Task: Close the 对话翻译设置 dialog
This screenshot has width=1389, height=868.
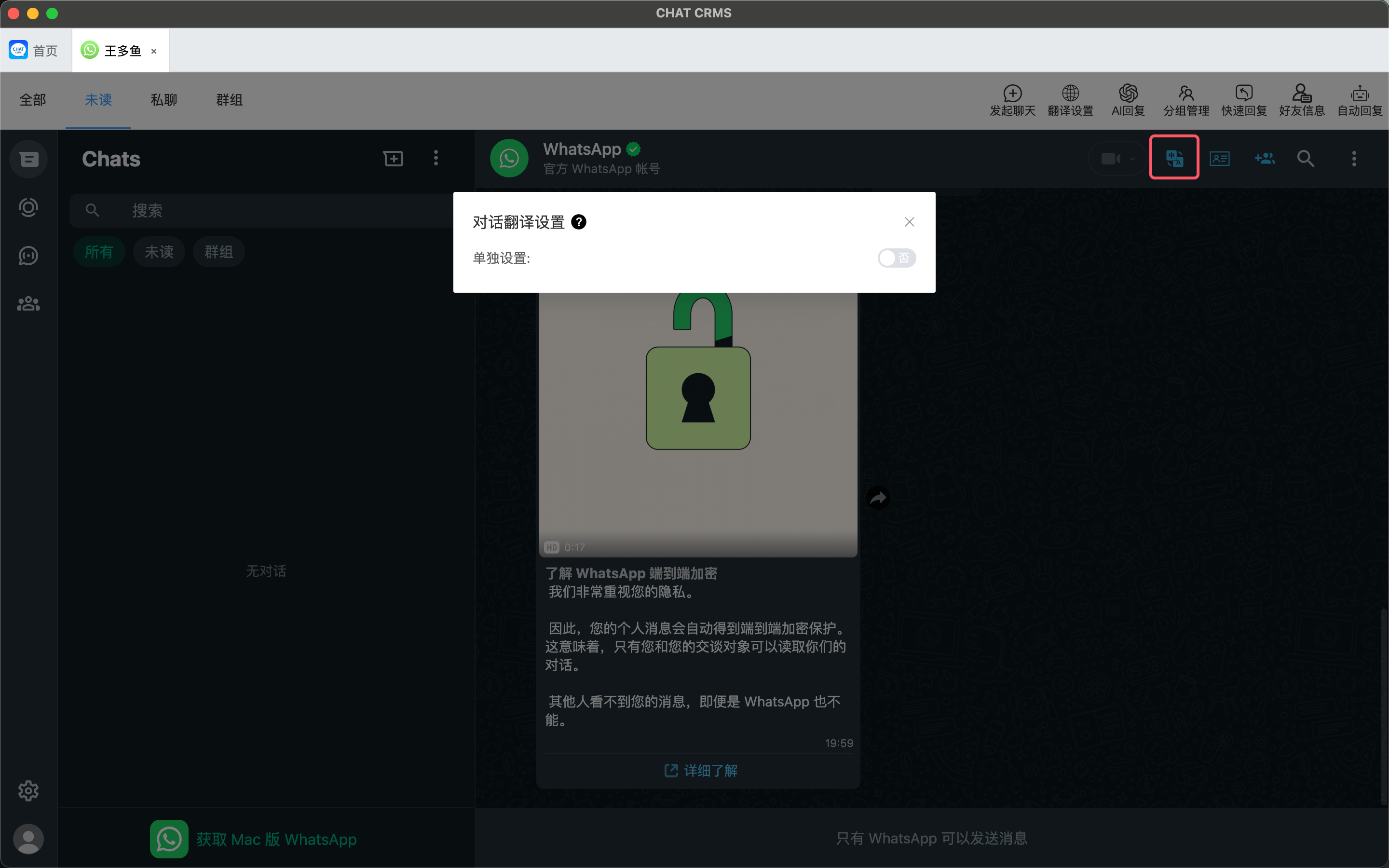Action: 909,222
